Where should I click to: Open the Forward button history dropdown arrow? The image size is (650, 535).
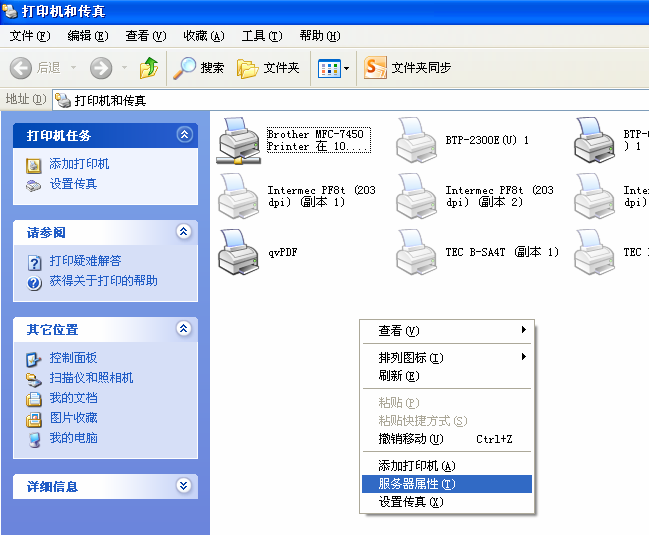pyautogui.click(x=124, y=67)
